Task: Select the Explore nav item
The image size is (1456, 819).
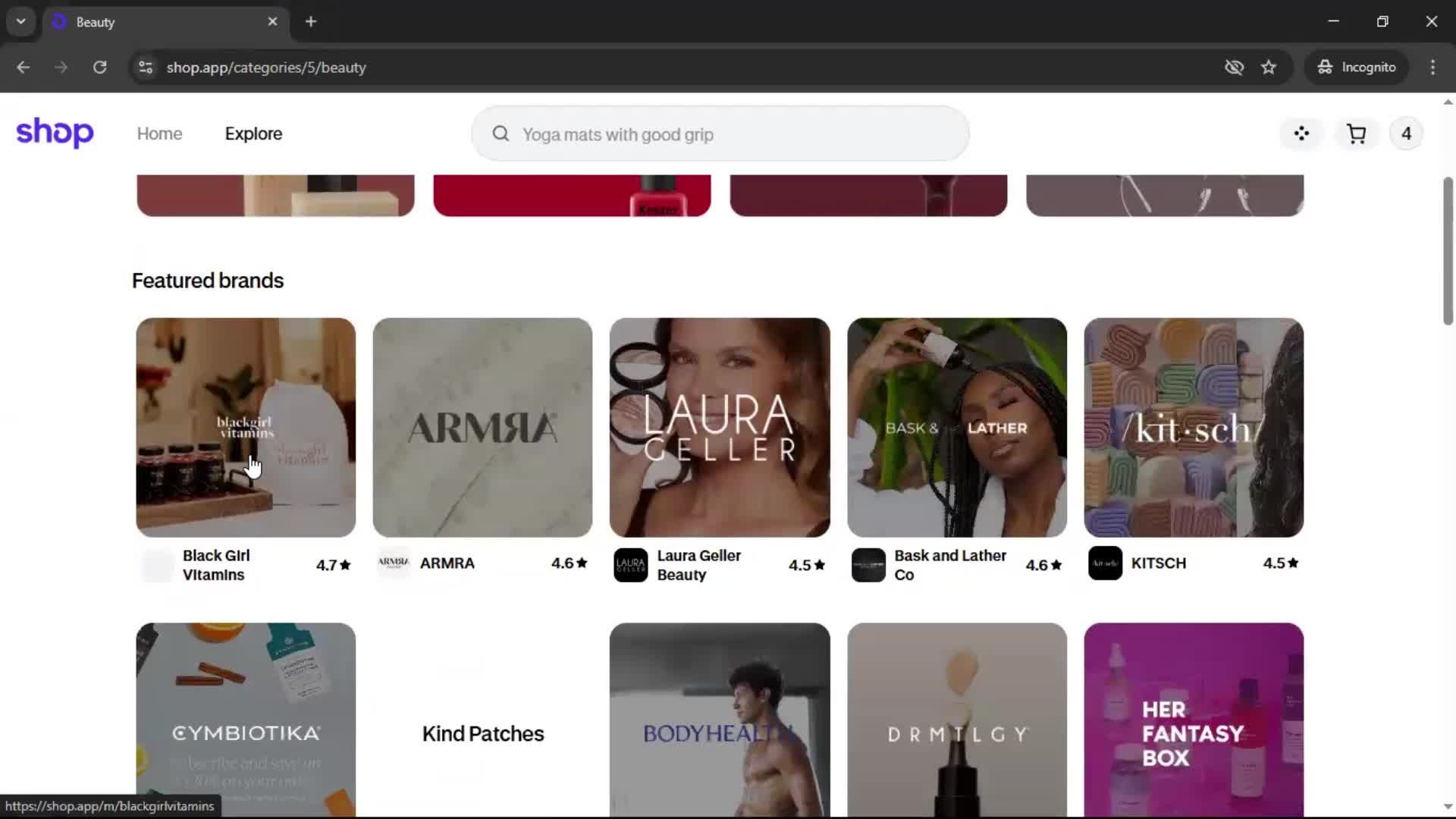Action: point(253,133)
